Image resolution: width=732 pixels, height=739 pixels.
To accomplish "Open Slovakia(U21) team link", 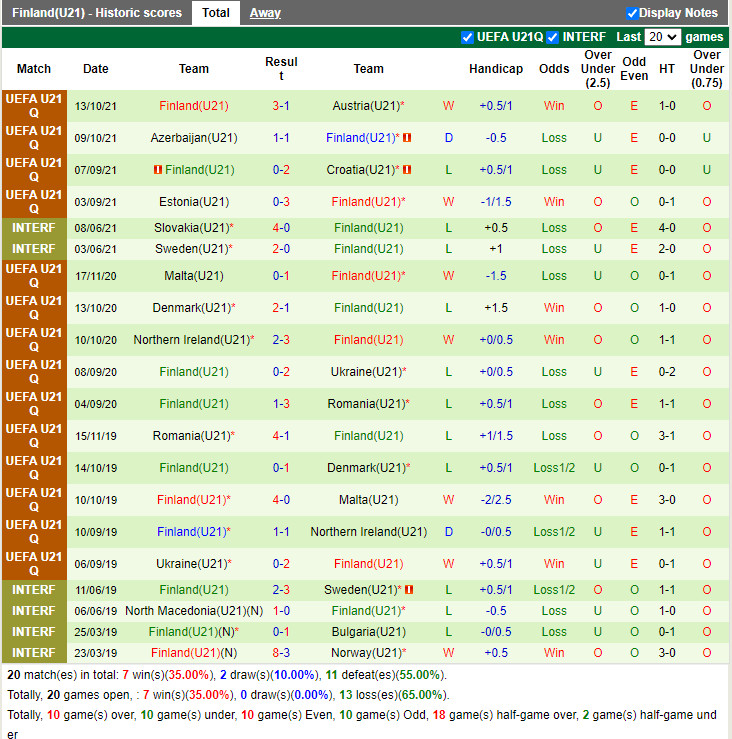I will (190, 228).
